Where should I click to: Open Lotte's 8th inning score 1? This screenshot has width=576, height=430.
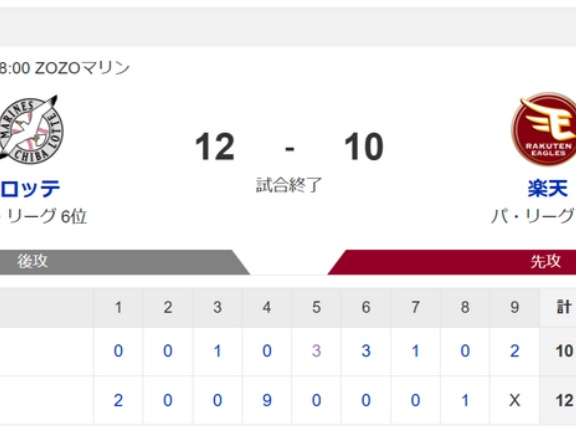[x=465, y=400]
